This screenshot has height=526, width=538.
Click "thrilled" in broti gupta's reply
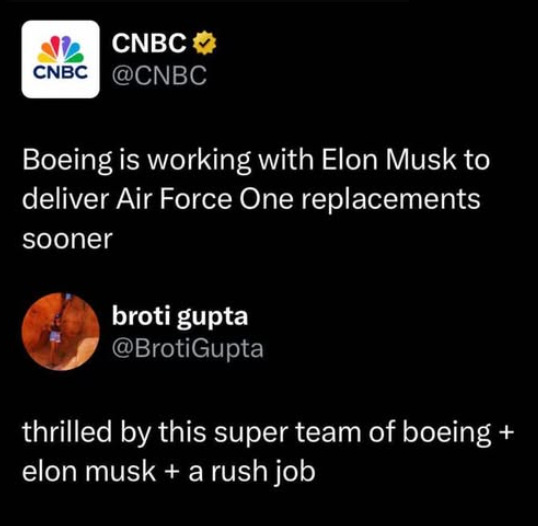(x=67, y=431)
